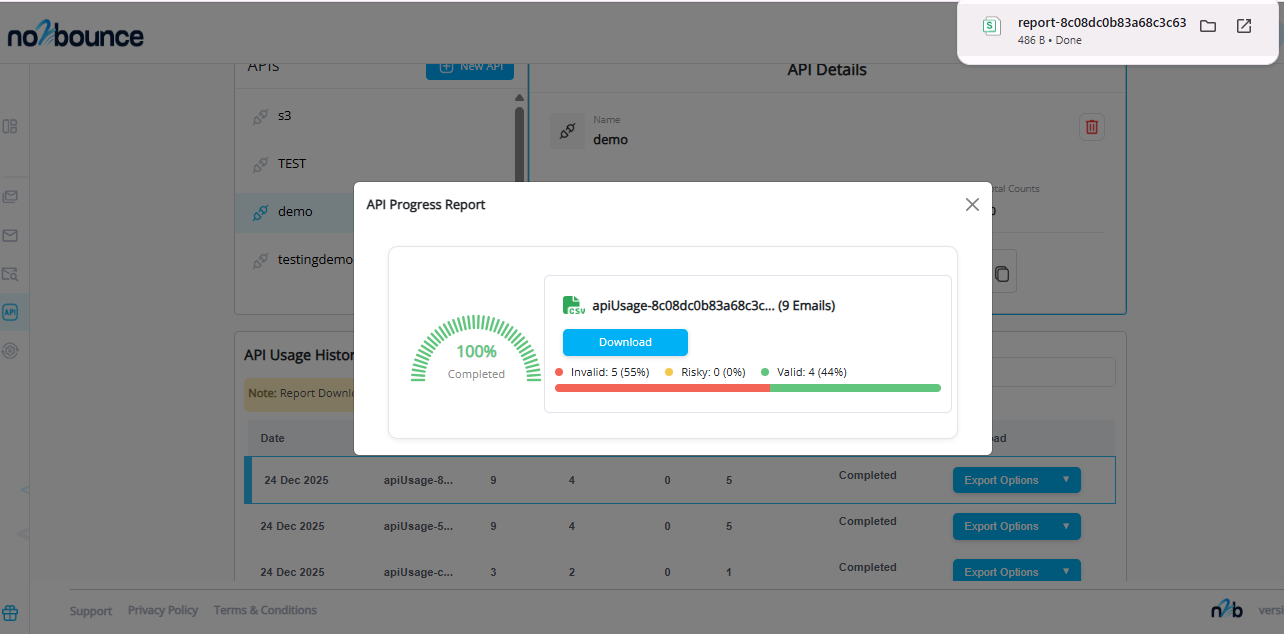Open Terms & Conditions page
This screenshot has height=634, width=1284.
(x=264, y=610)
